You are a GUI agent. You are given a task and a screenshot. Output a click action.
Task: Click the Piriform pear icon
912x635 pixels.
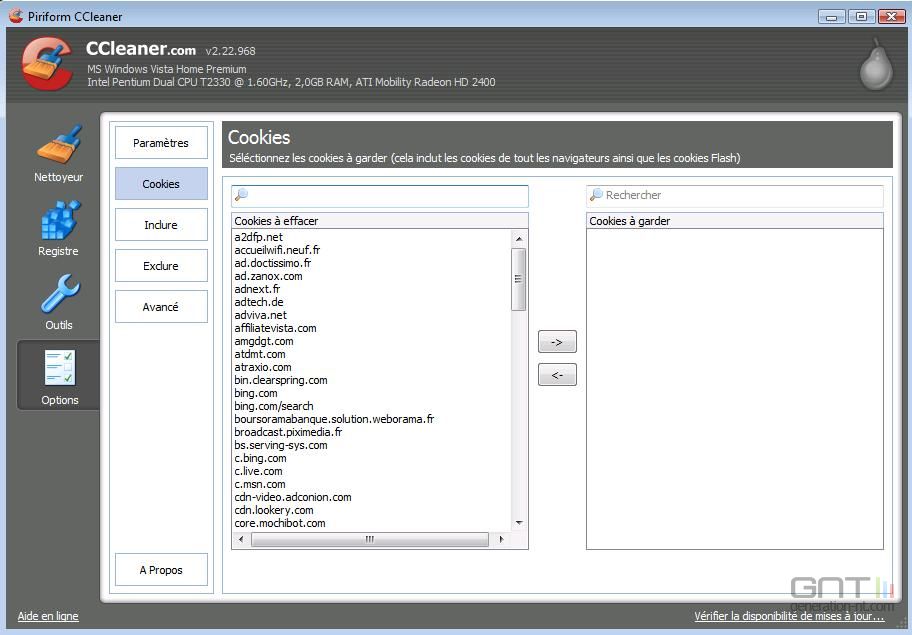(876, 65)
